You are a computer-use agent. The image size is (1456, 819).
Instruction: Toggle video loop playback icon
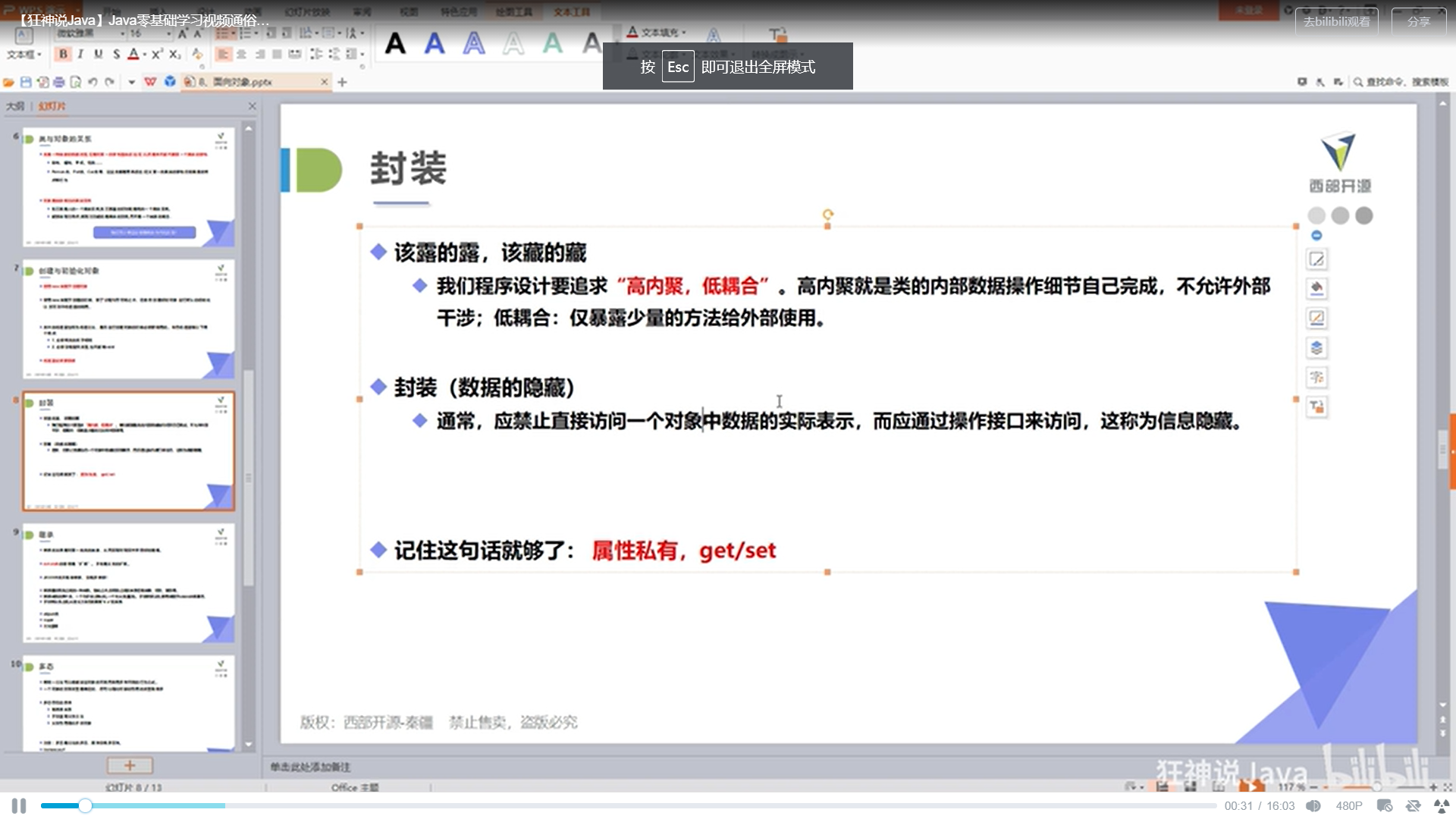coord(1413,806)
